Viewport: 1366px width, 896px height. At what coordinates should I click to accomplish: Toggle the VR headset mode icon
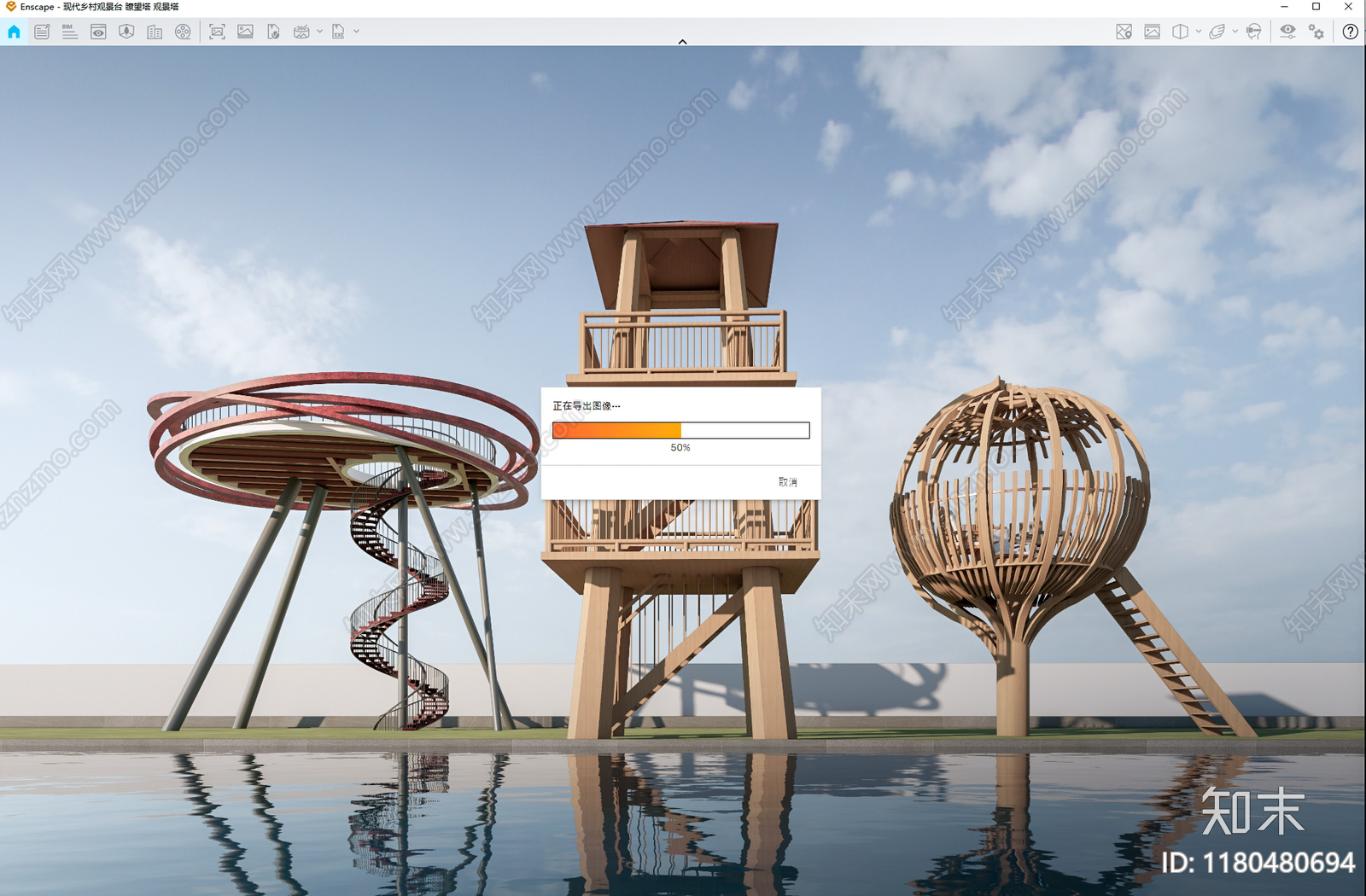[1253, 32]
